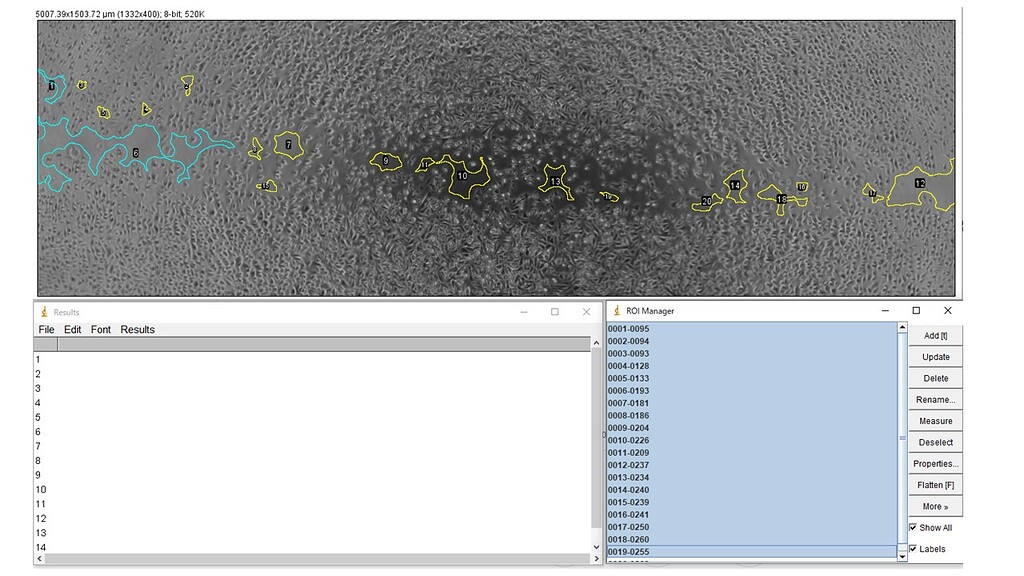Open the Edit menu in the Results window
The height and width of the screenshot is (576, 1024).
pos(72,329)
